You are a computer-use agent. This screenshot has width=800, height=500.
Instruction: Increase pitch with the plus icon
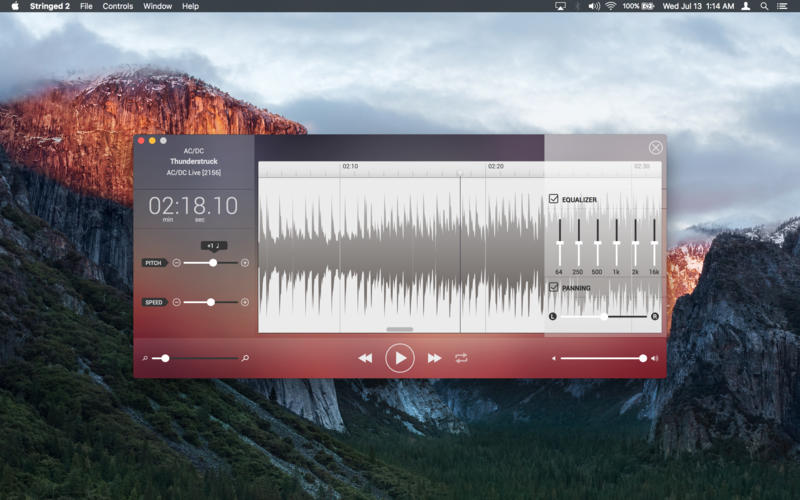tap(245, 263)
